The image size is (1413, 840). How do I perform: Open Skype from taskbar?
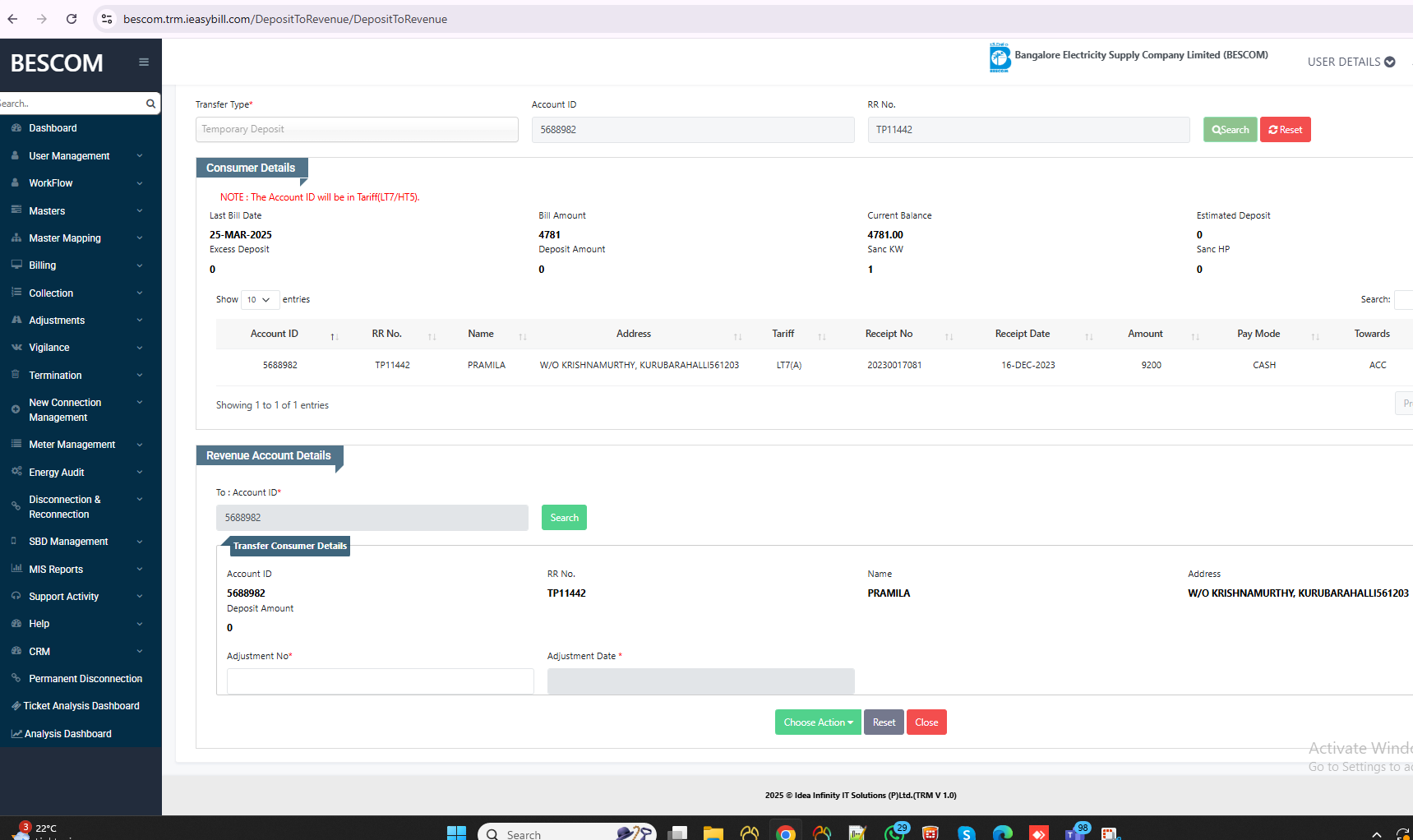click(x=967, y=833)
